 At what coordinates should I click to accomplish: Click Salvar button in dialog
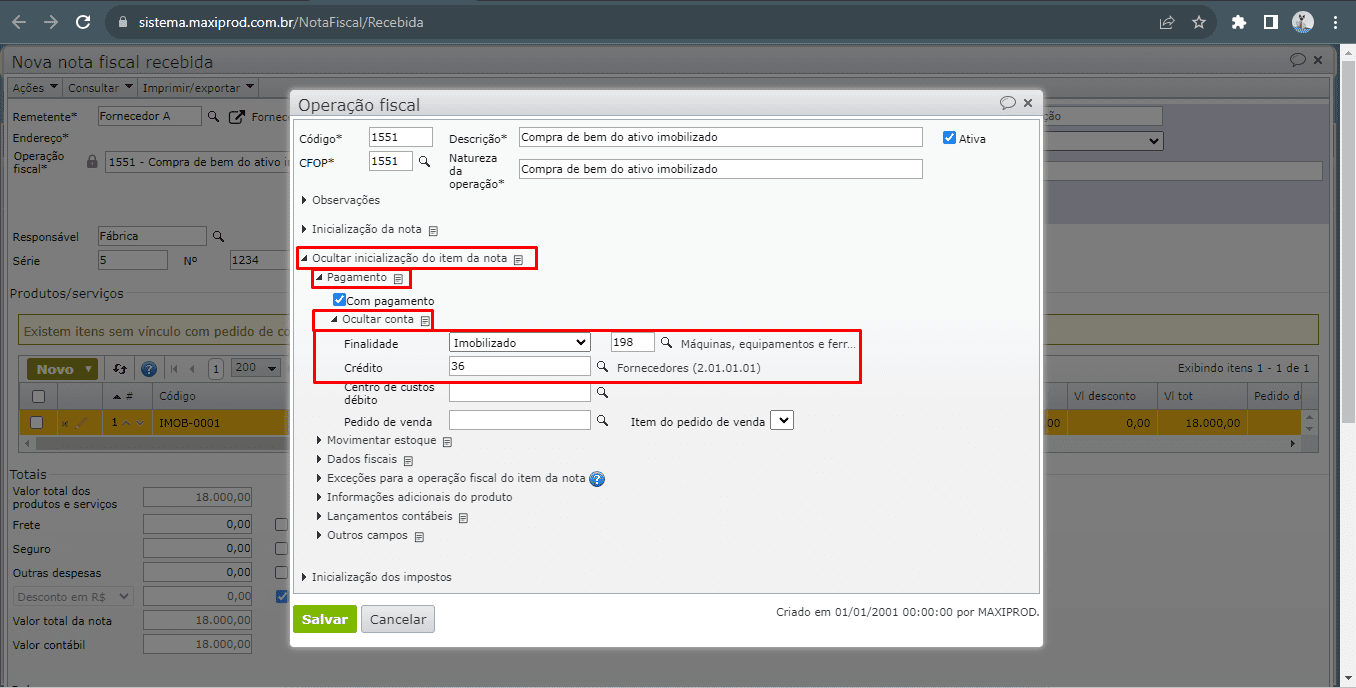pyautogui.click(x=325, y=619)
